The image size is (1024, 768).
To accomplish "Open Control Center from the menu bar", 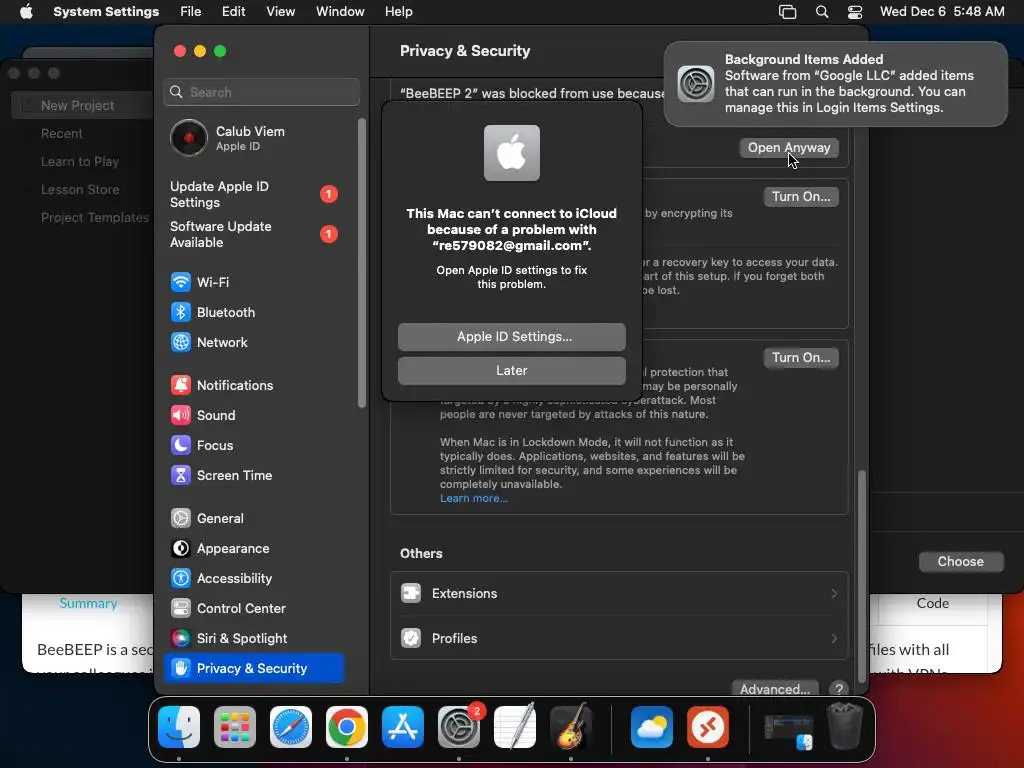I will tap(855, 12).
